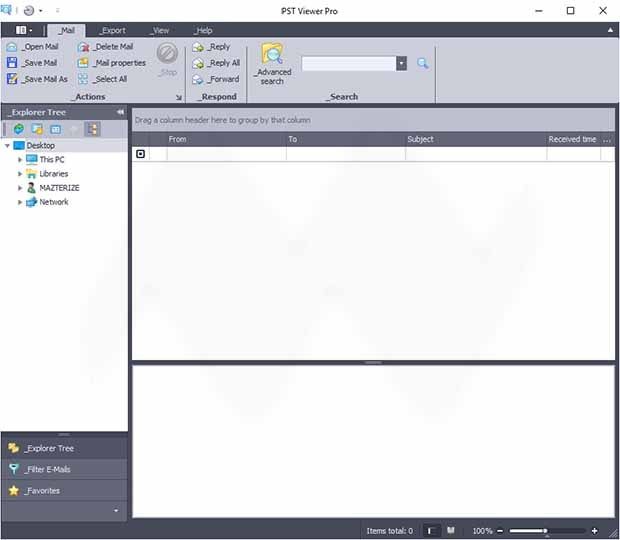Click the first layout view button in status bar

click(432, 531)
